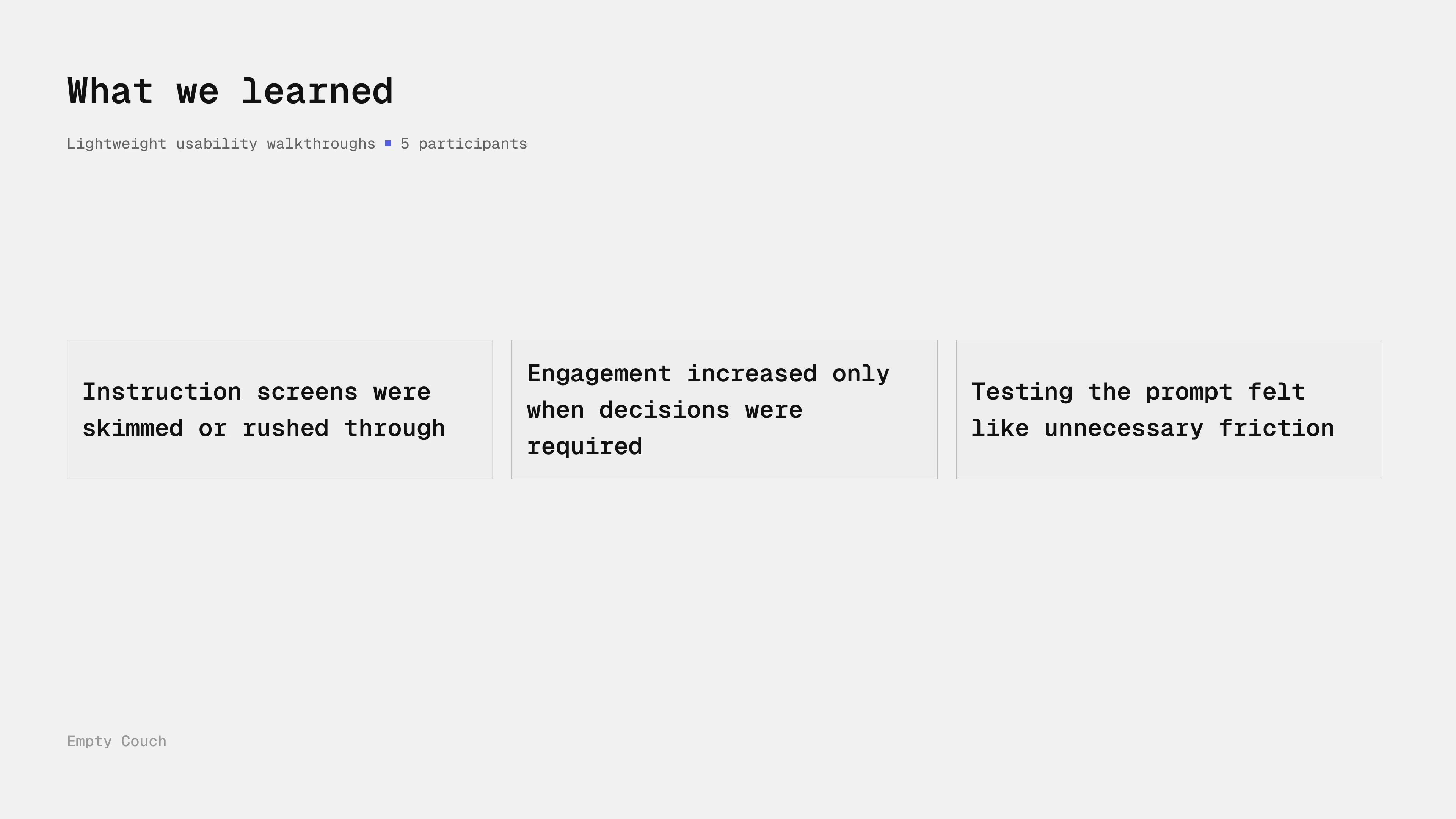1456x819 pixels.
Task: Select the word "skimmed" in the first card
Action: pyautogui.click(x=133, y=428)
